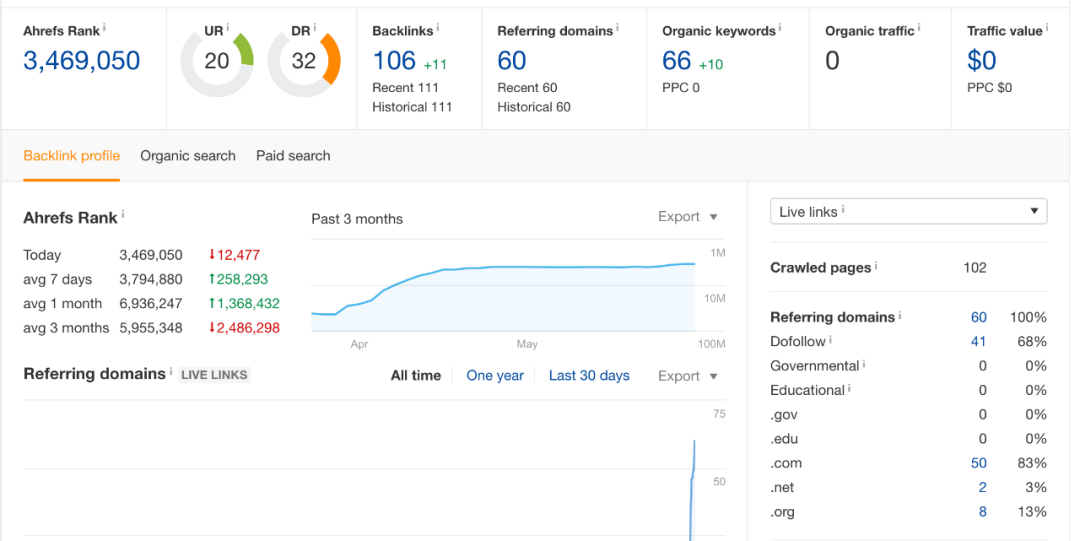Click avg 1 month rank 6,936,247
Image resolution: width=1080 pixels, height=541 pixels.
coord(151,304)
